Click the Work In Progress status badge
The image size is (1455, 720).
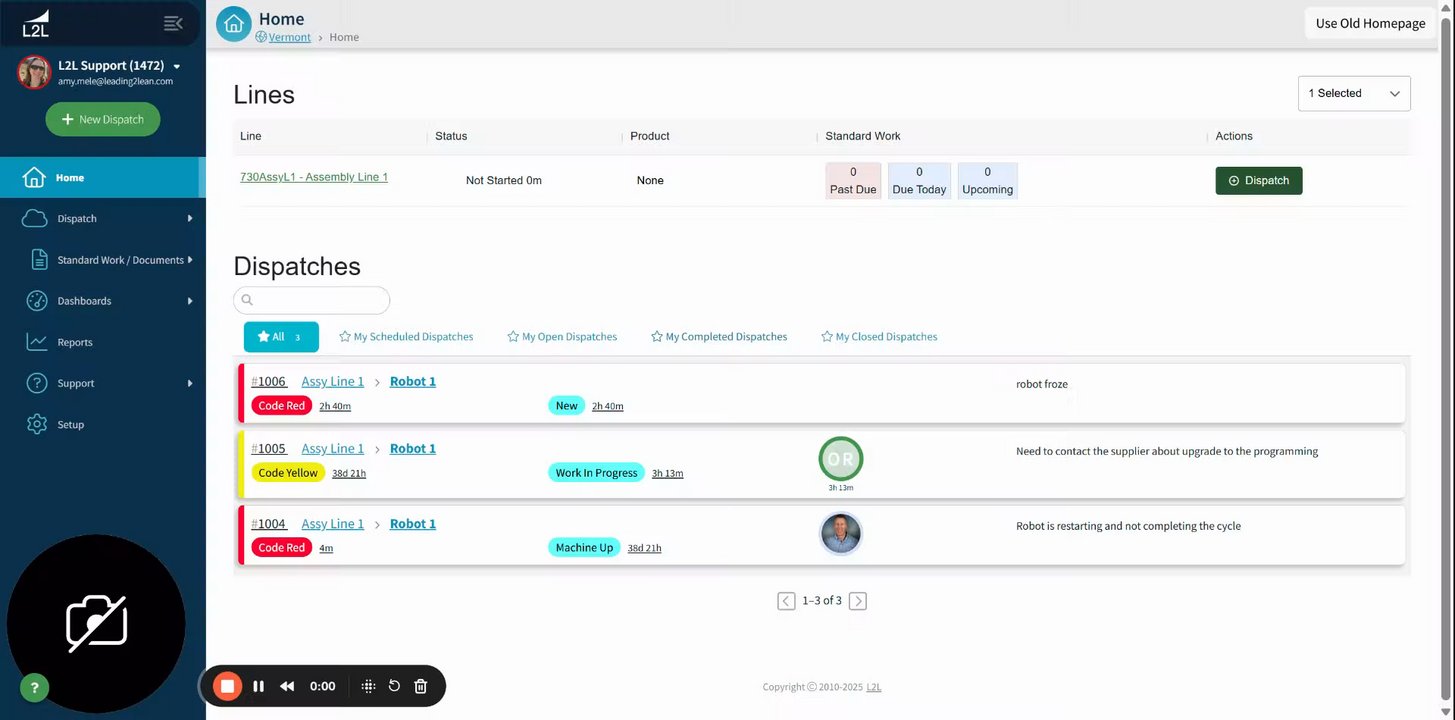point(596,473)
